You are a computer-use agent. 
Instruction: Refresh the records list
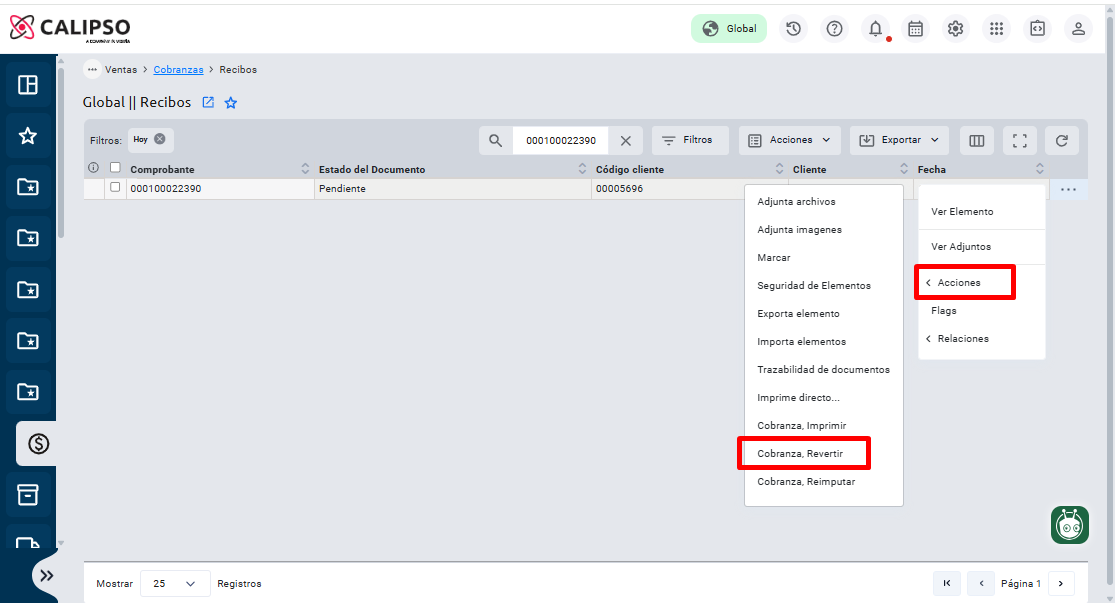click(x=1062, y=141)
